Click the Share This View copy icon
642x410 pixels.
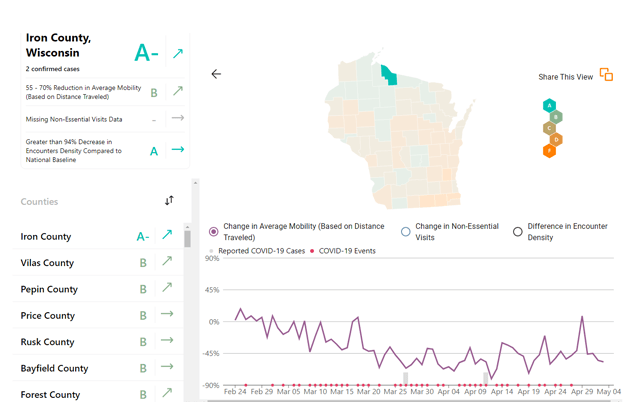pos(606,75)
